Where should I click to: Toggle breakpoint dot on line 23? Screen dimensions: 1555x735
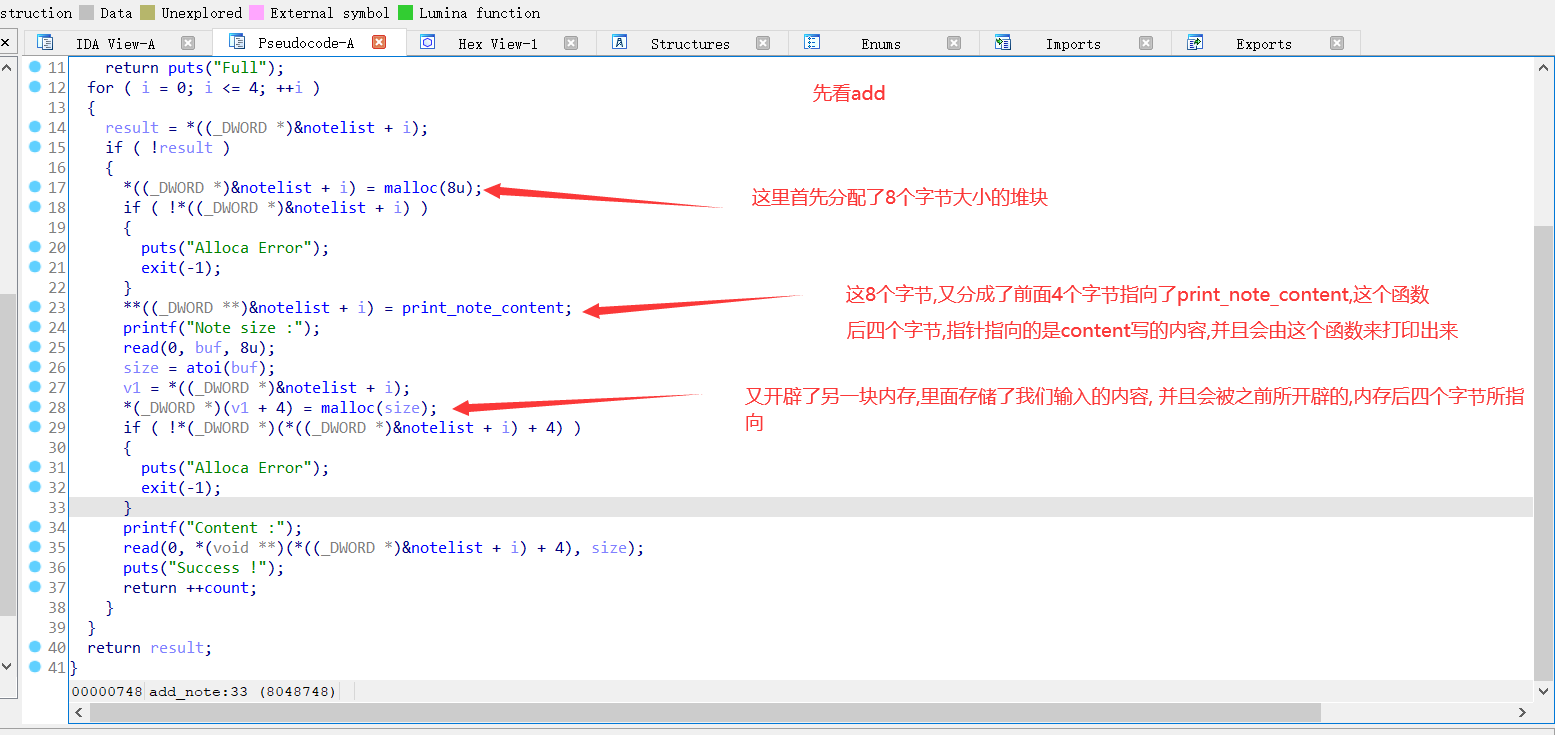coord(35,307)
